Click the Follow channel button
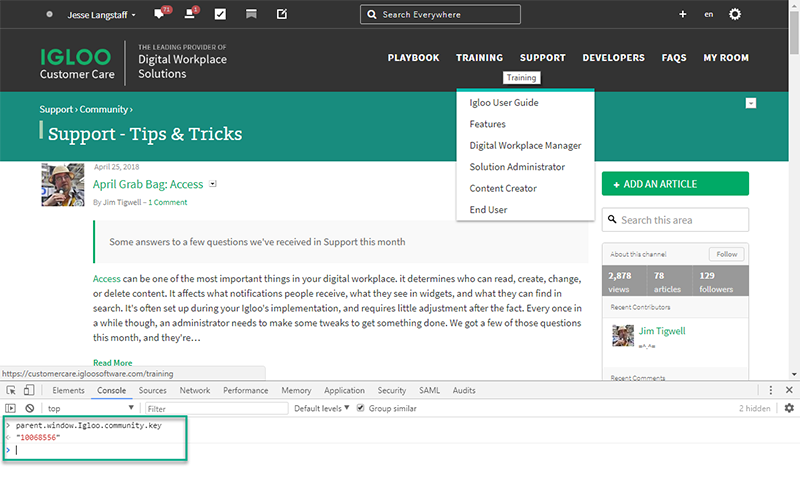This screenshot has height=497, width=800. coord(727,254)
